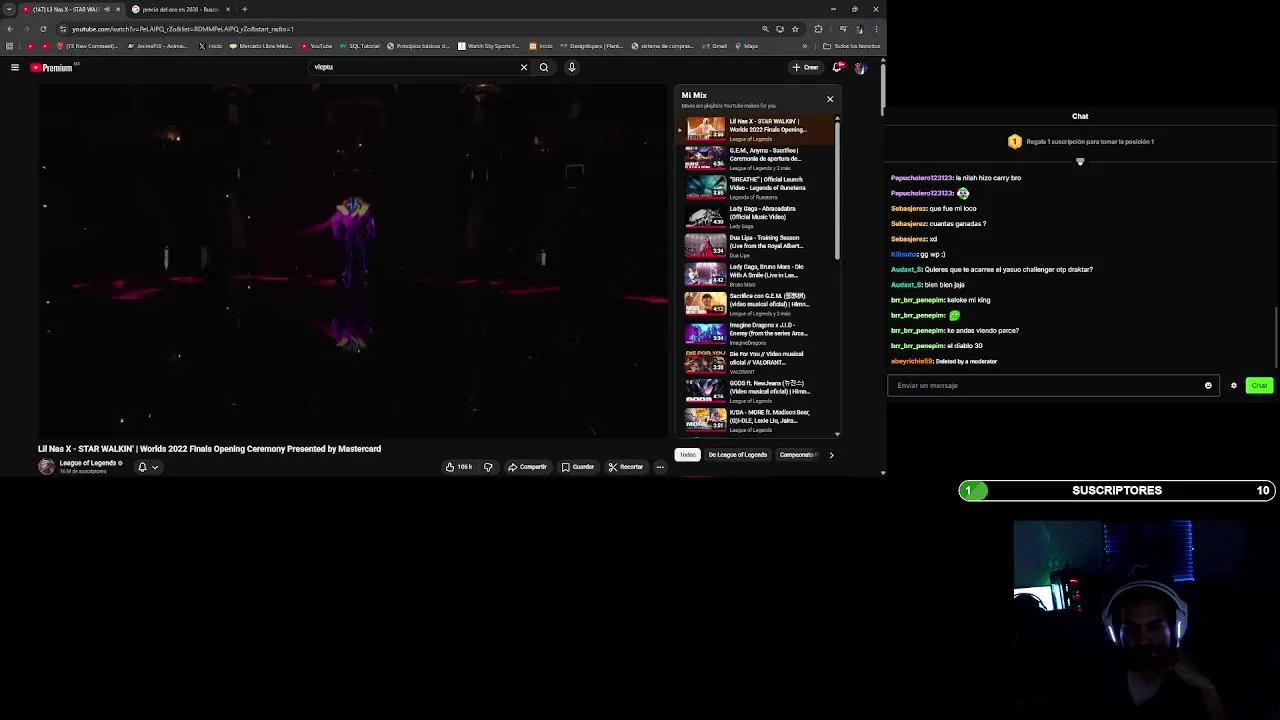Clear the YouTube search text
The height and width of the screenshot is (720, 1280).
click(x=523, y=67)
